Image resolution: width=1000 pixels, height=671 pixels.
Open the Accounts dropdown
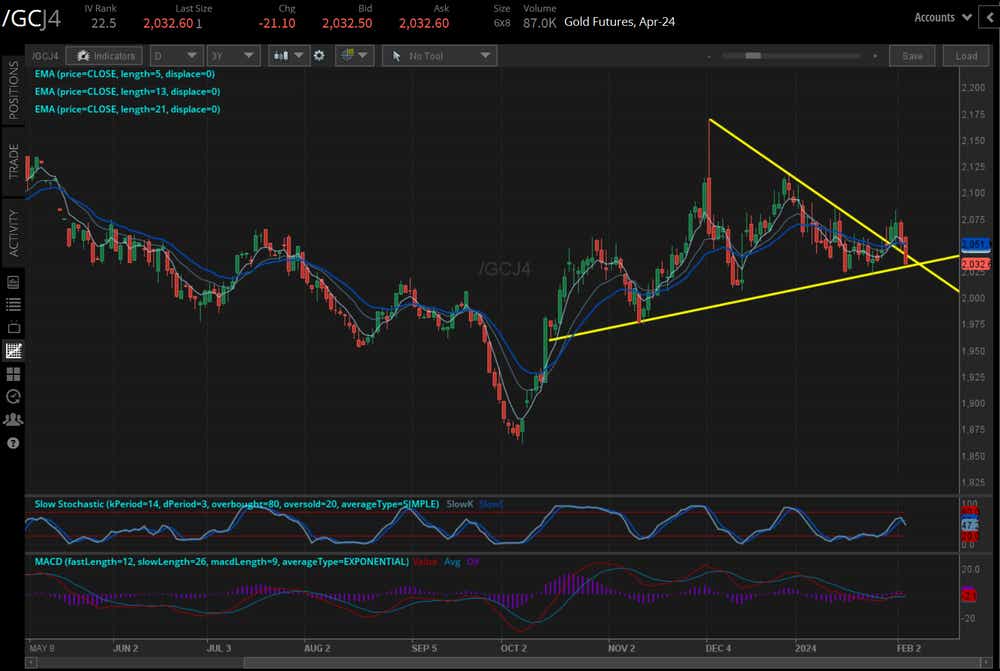click(x=941, y=17)
